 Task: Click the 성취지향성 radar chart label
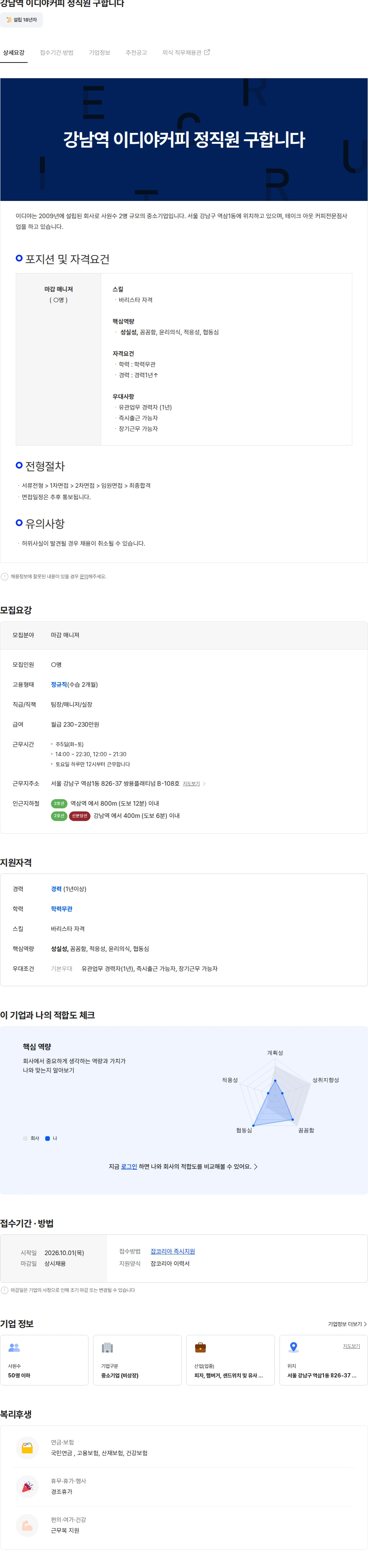(x=325, y=1080)
